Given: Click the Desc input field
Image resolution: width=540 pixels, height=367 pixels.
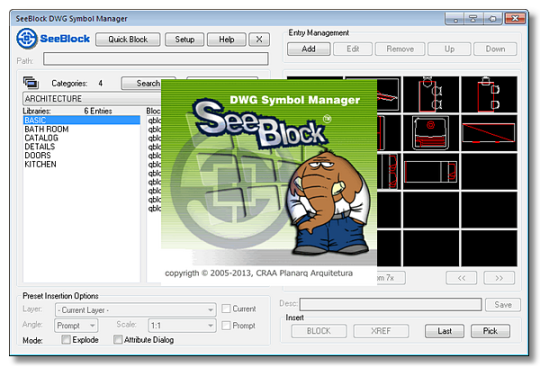Looking at the screenshot, I should (391, 305).
